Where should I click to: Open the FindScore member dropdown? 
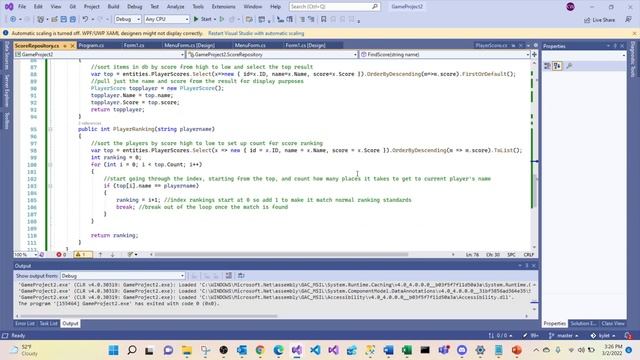pos(444,54)
